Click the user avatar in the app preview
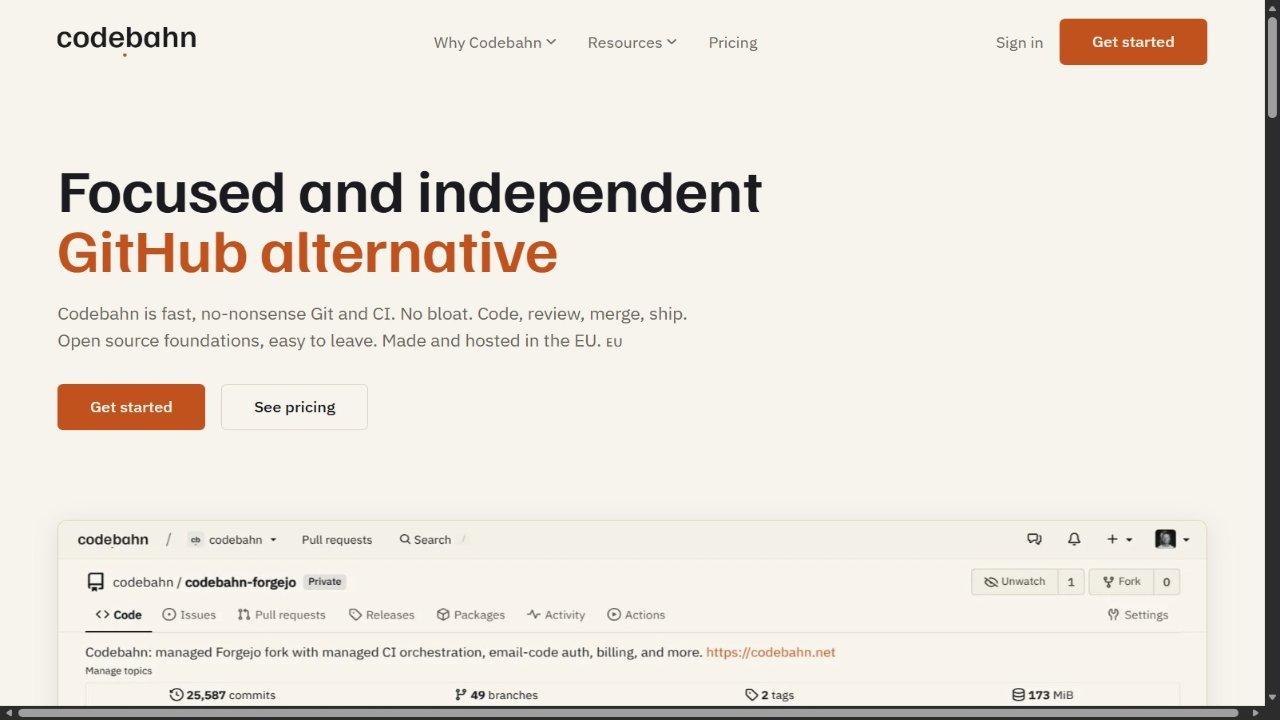The height and width of the screenshot is (720, 1280). tap(1165, 539)
